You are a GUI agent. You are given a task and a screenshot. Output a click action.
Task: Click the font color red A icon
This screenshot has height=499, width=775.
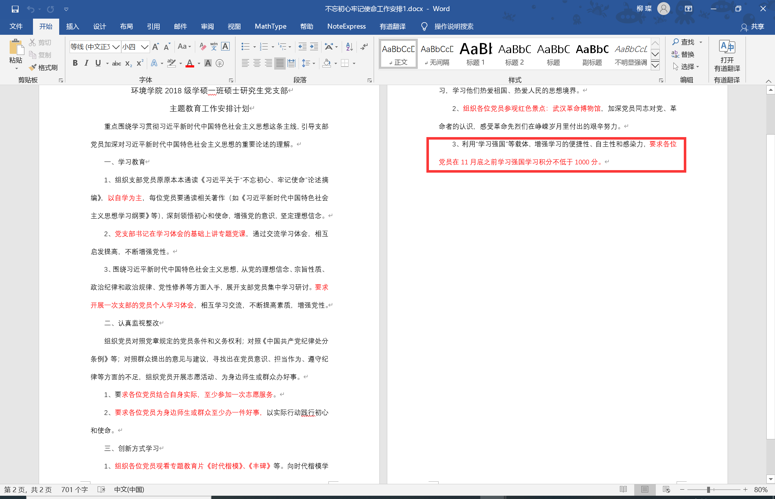click(190, 63)
